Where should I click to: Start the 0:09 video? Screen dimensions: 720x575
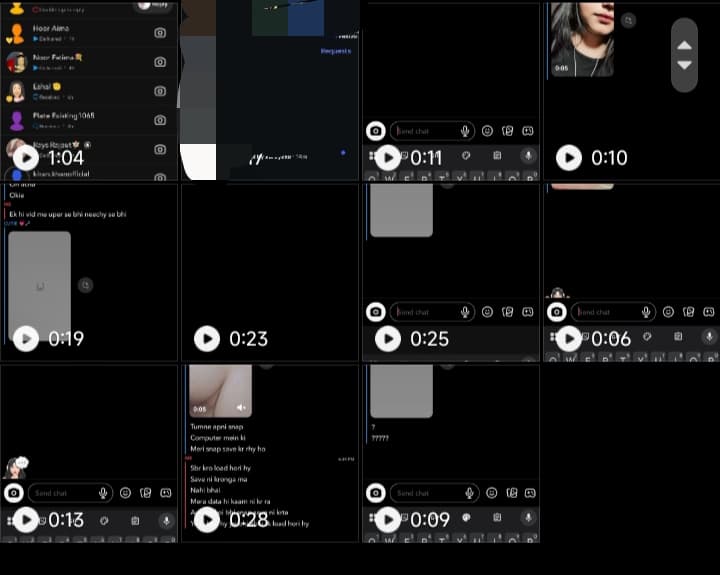coord(388,519)
